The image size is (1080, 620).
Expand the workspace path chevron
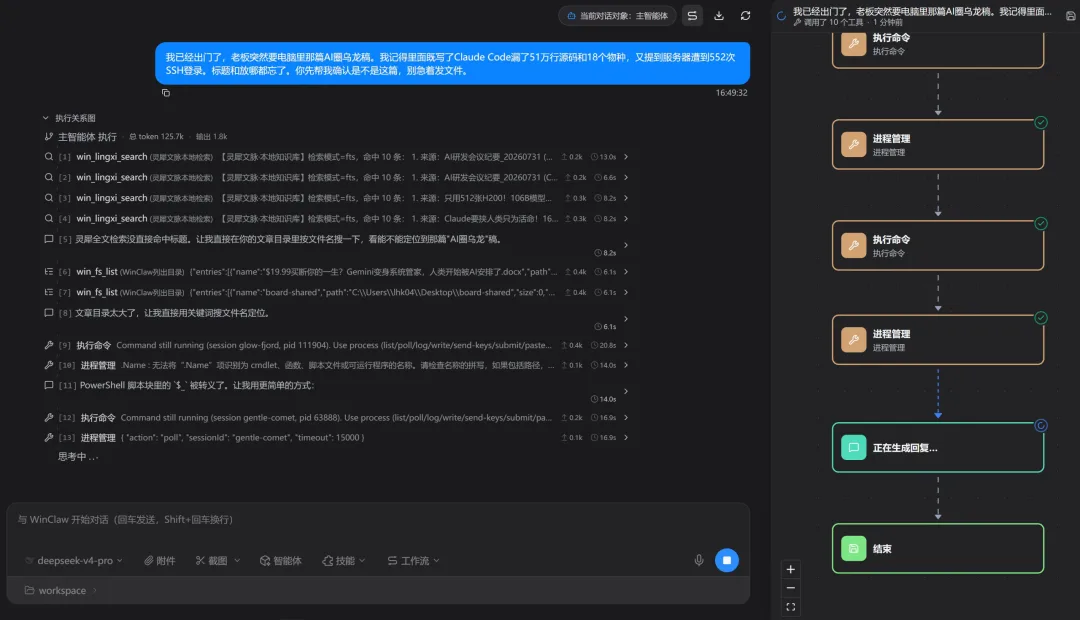coord(94,590)
